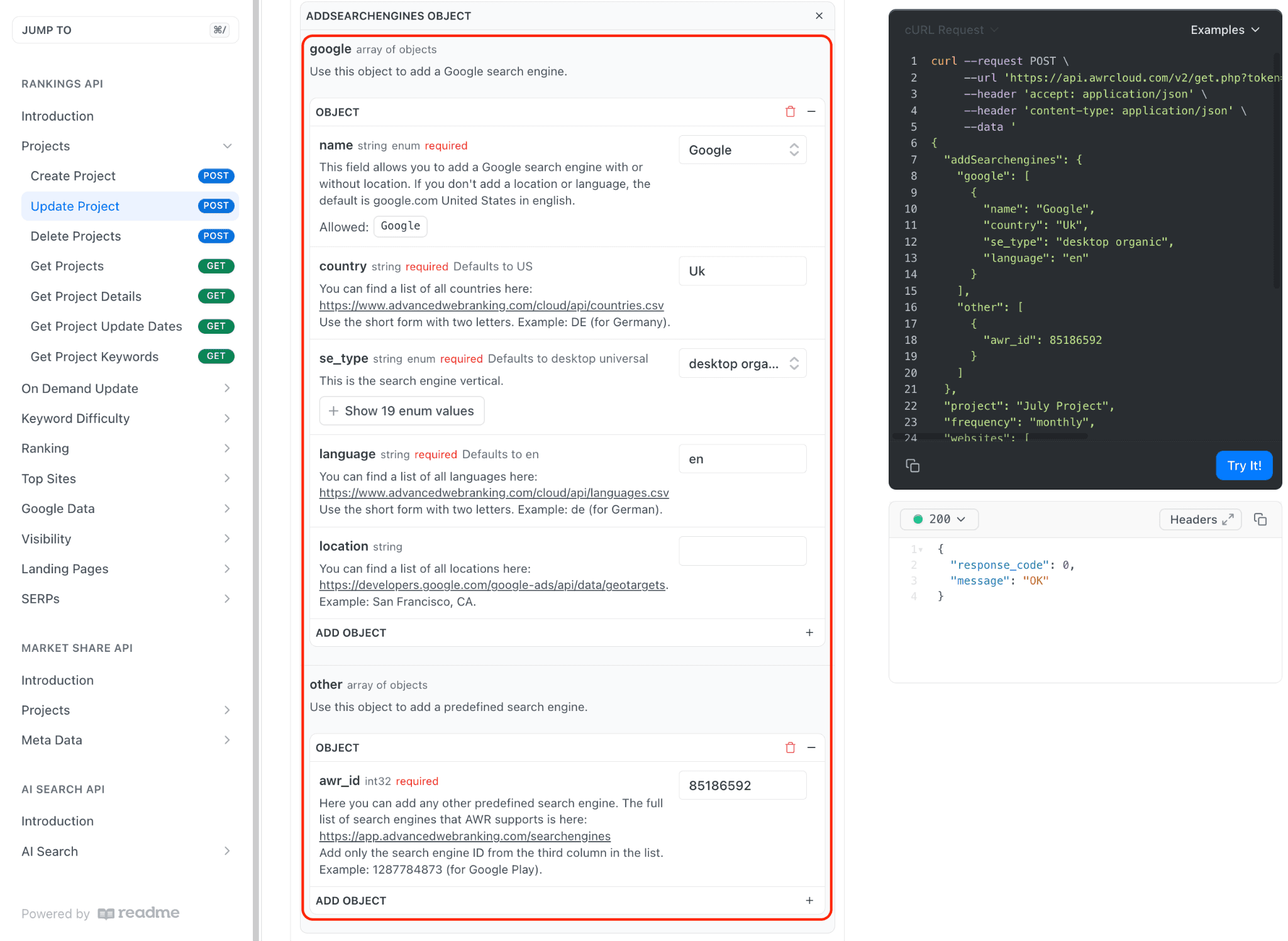Open the searchengines list link
The width and height of the screenshot is (1288, 941).
pyautogui.click(x=465, y=836)
